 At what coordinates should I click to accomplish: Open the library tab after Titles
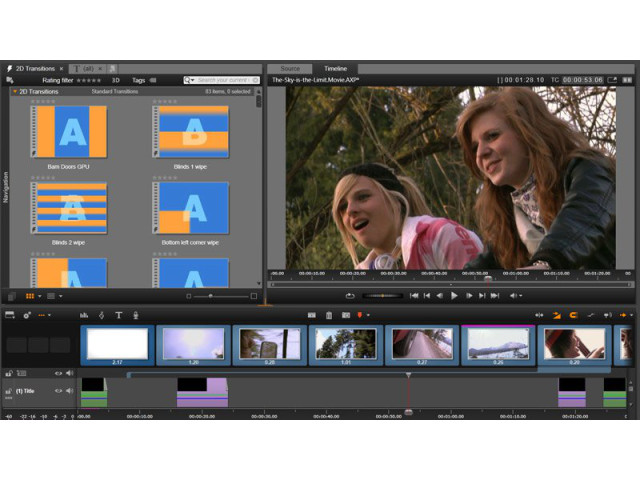pyautogui.click(x=113, y=69)
